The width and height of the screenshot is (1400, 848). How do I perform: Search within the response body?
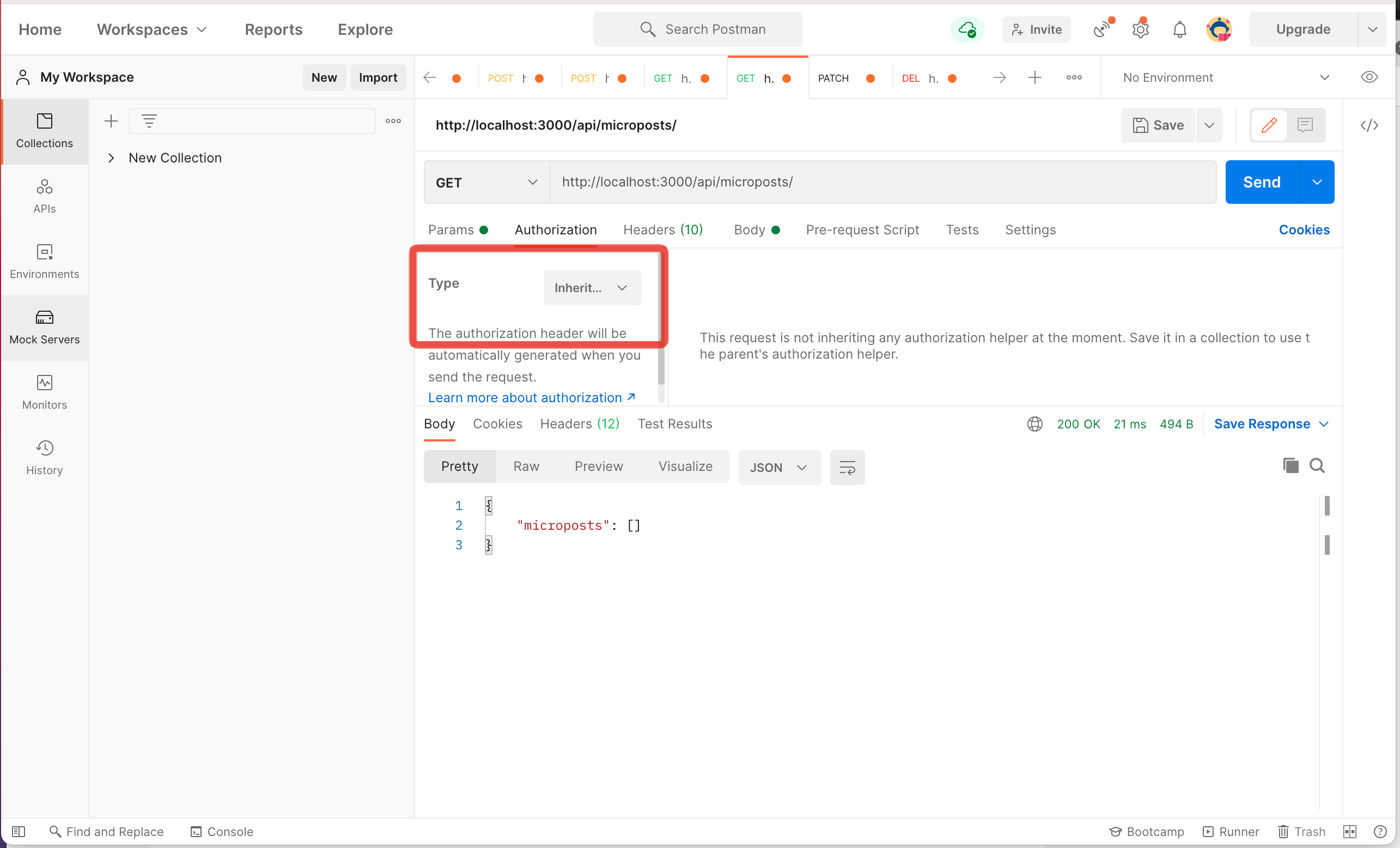(1318, 465)
